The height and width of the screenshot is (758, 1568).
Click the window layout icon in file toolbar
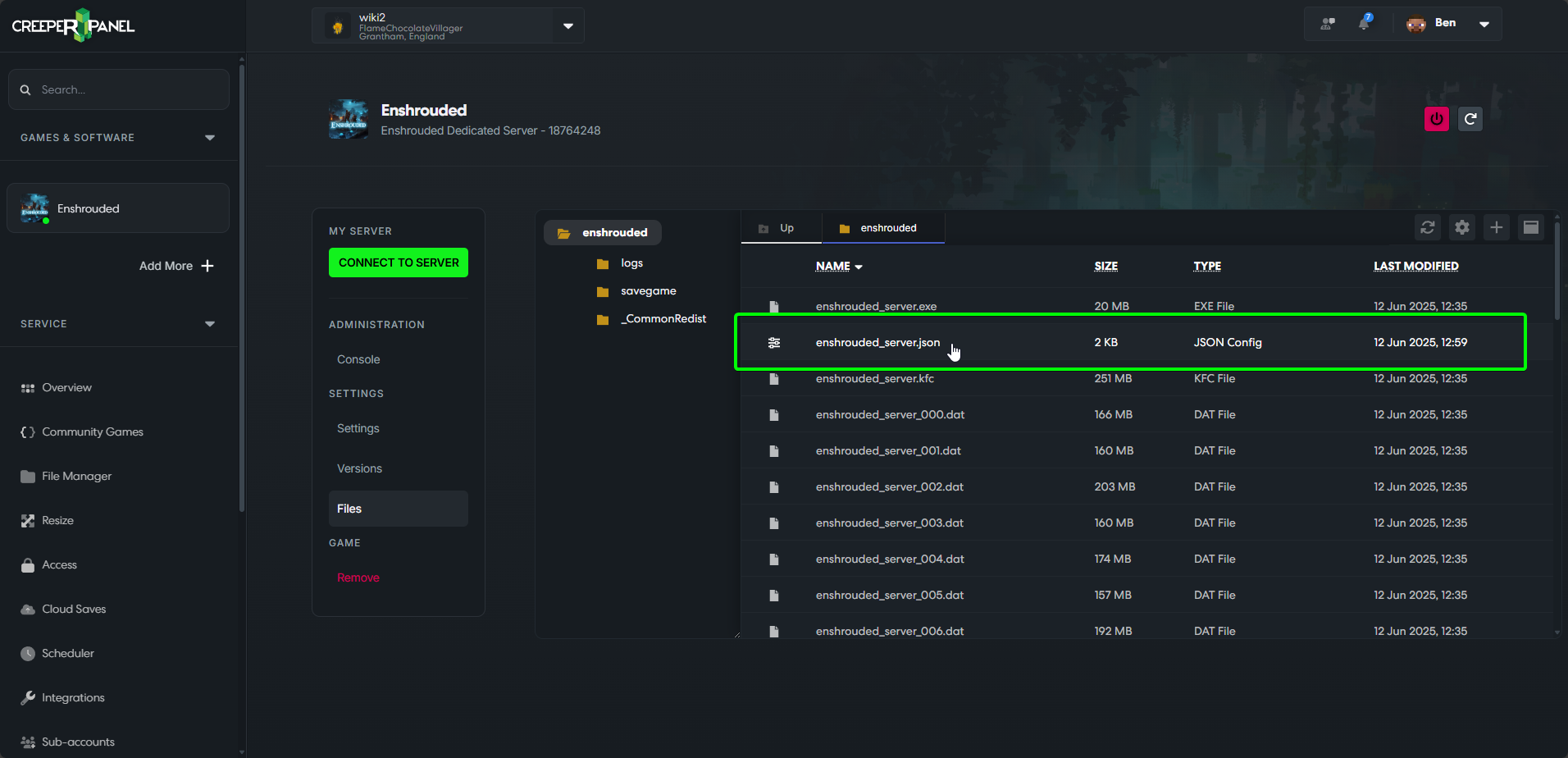pyautogui.click(x=1531, y=227)
